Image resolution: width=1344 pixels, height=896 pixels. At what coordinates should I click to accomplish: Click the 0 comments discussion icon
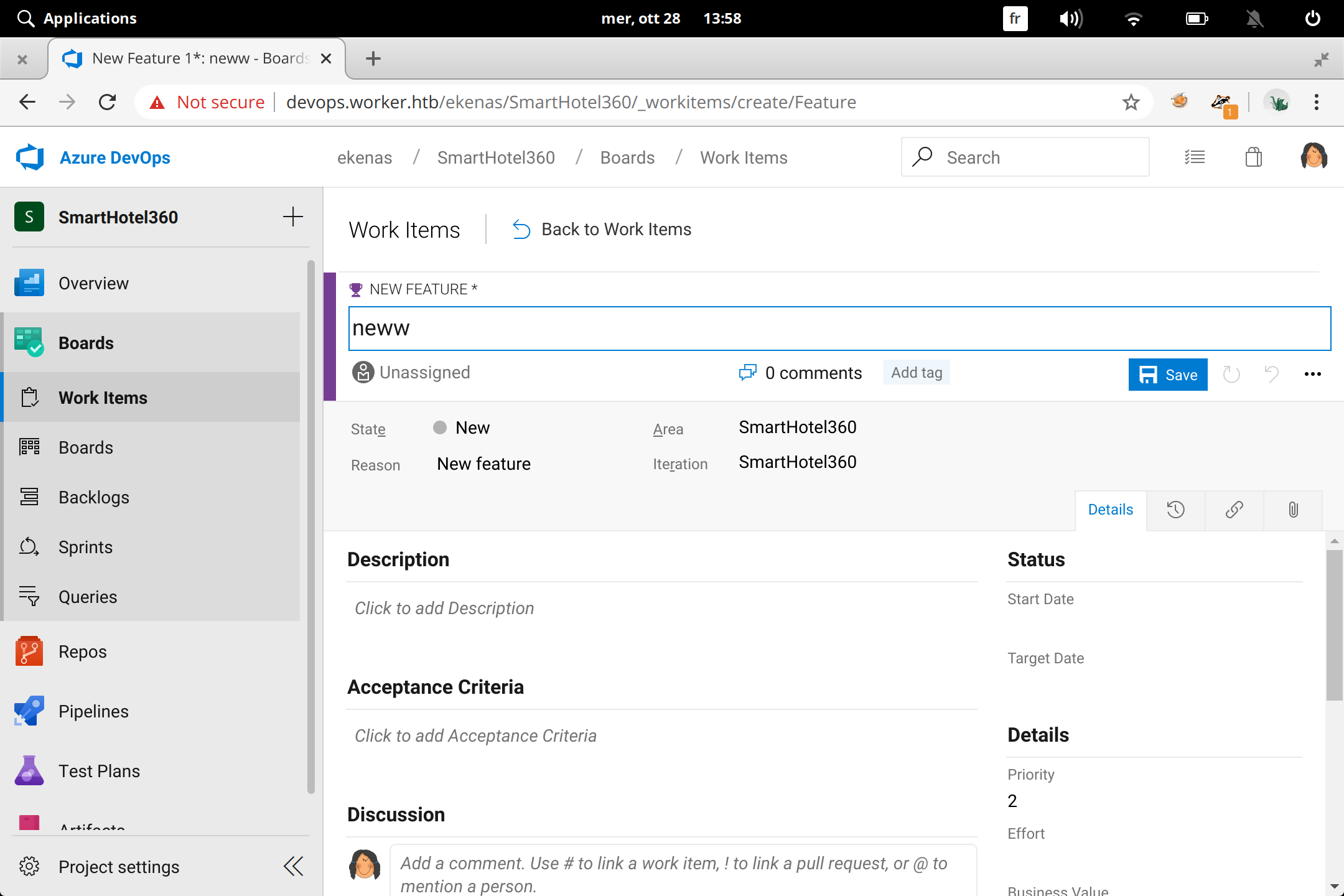(x=747, y=373)
